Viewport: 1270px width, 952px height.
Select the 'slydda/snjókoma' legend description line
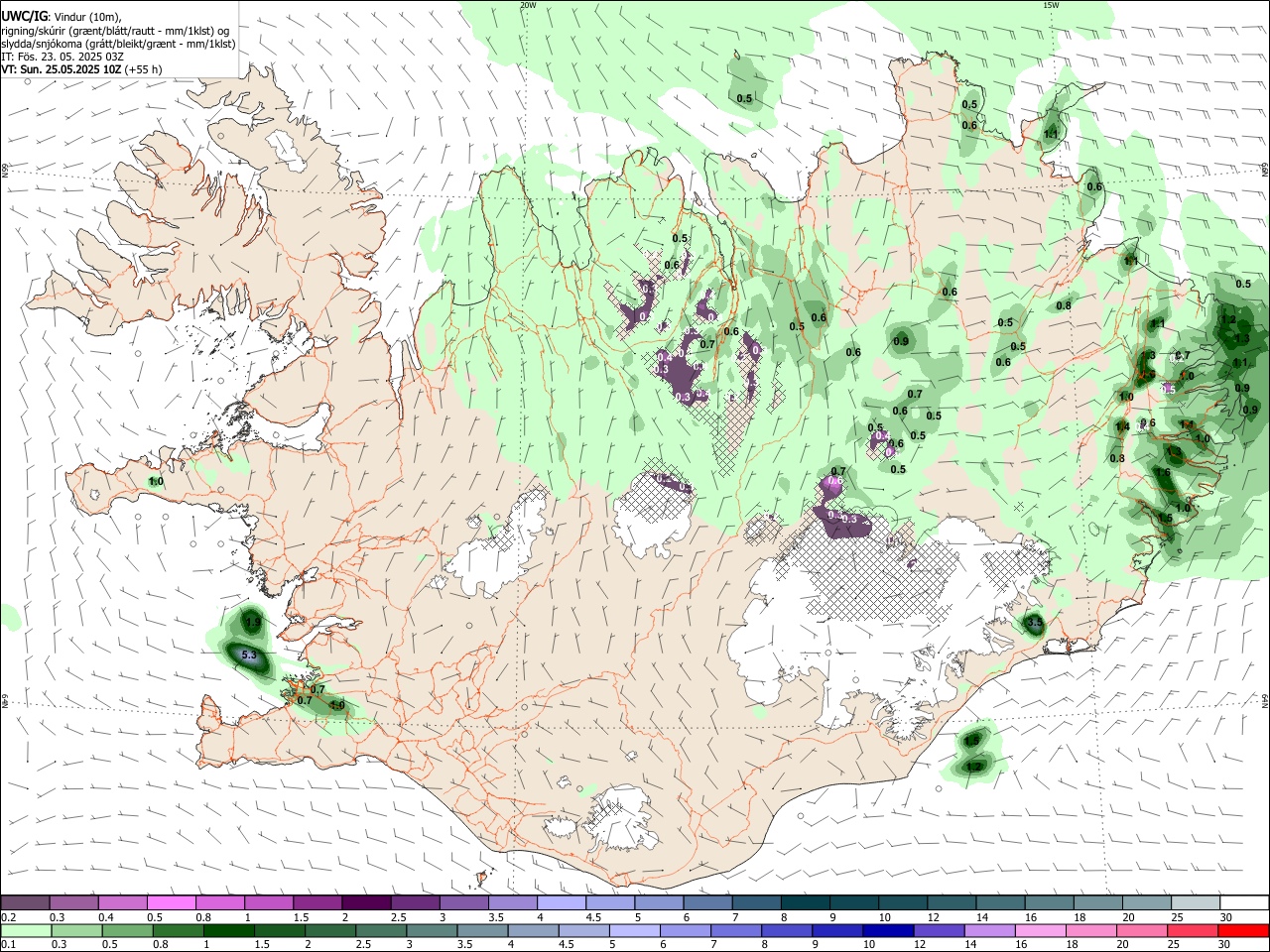[x=118, y=44]
